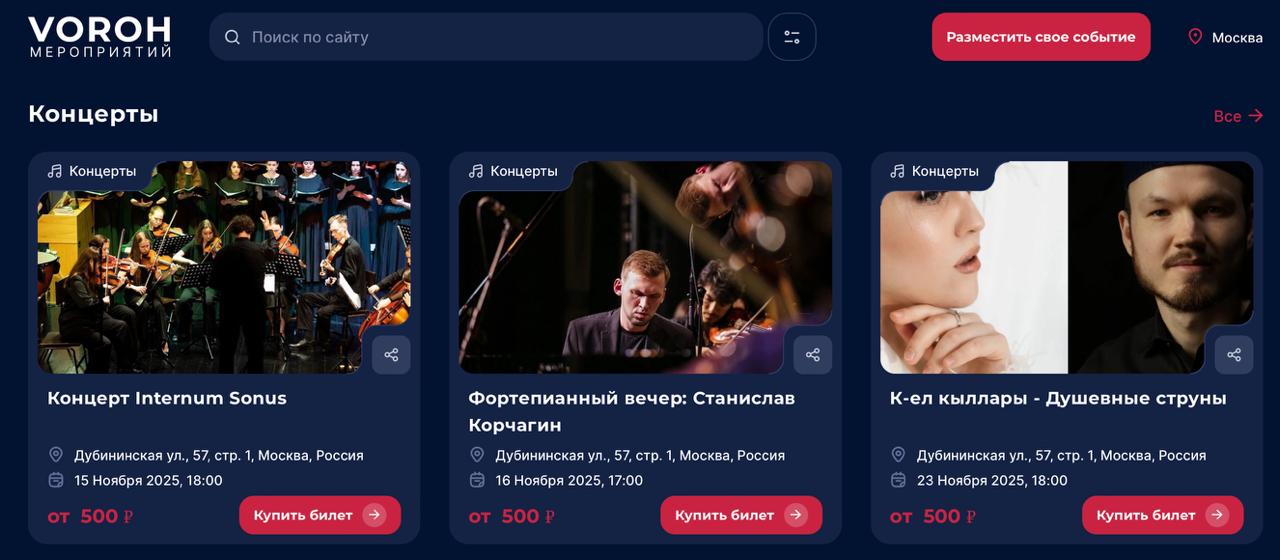Image resolution: width=1280 pixels, height=560 pixels.
Task: Focus the Поиск по сайту search field
Action: coord(486,37)
